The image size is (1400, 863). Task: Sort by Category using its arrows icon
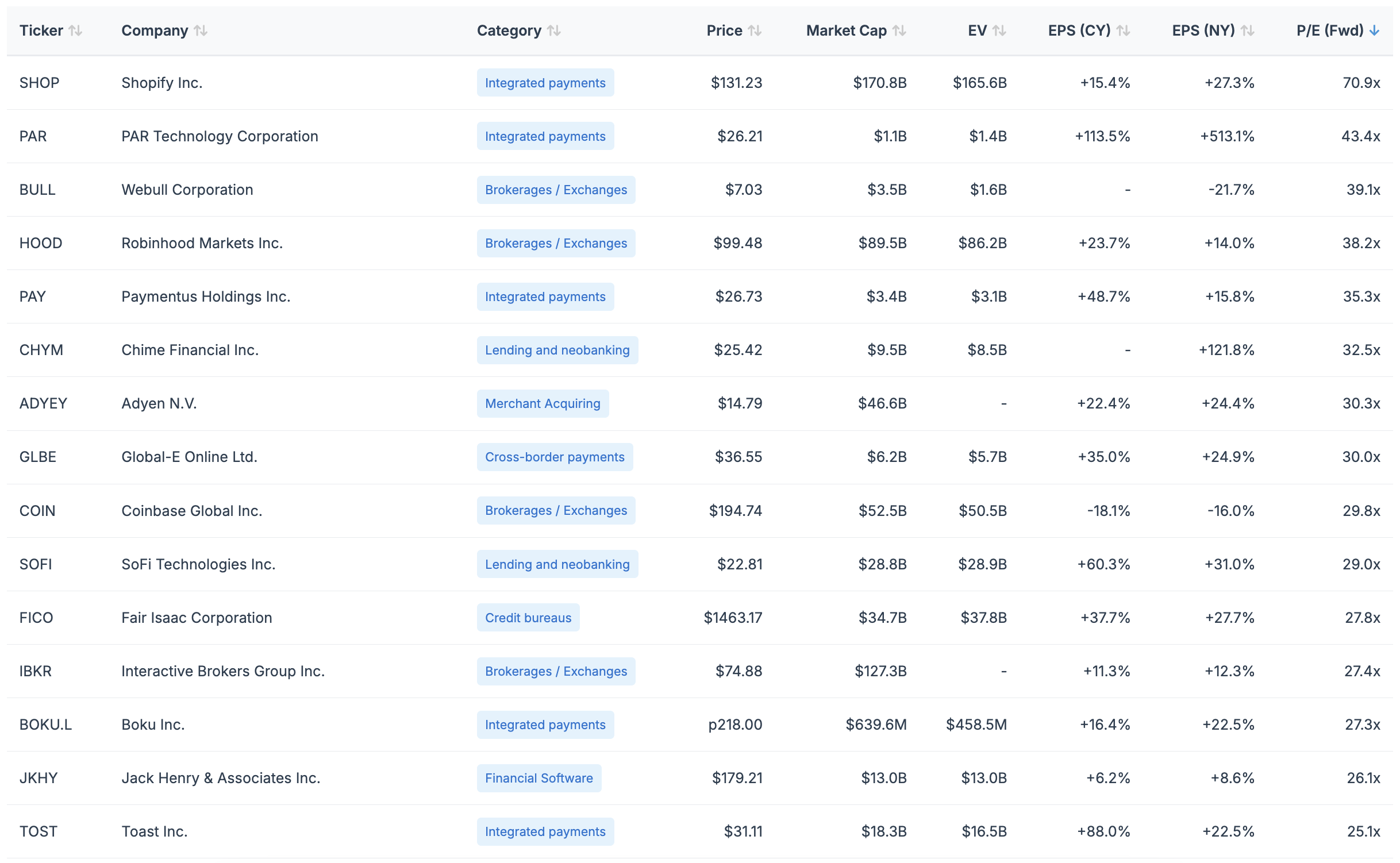click(554, 30)
